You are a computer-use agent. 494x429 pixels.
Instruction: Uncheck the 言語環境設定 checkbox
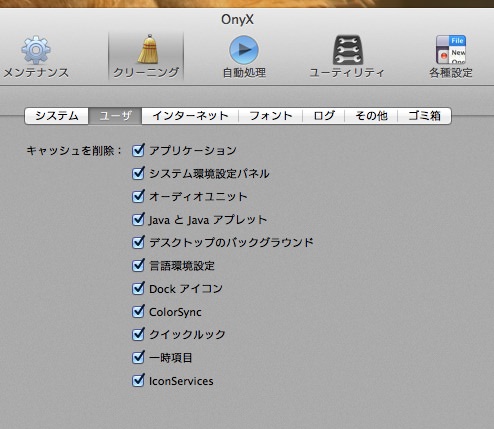tap(138, 266)
